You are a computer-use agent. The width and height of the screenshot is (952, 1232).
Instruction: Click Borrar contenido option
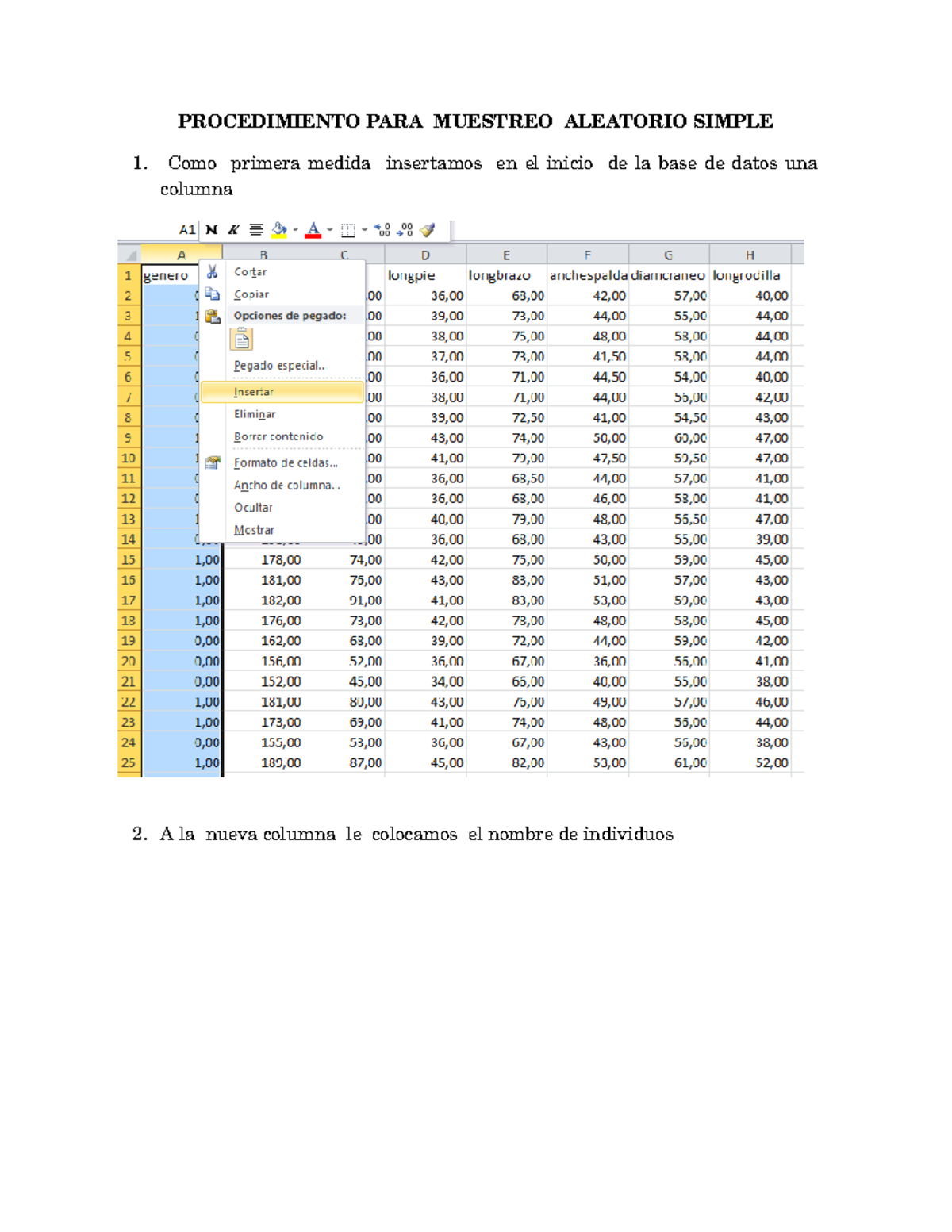coord(278,436)
